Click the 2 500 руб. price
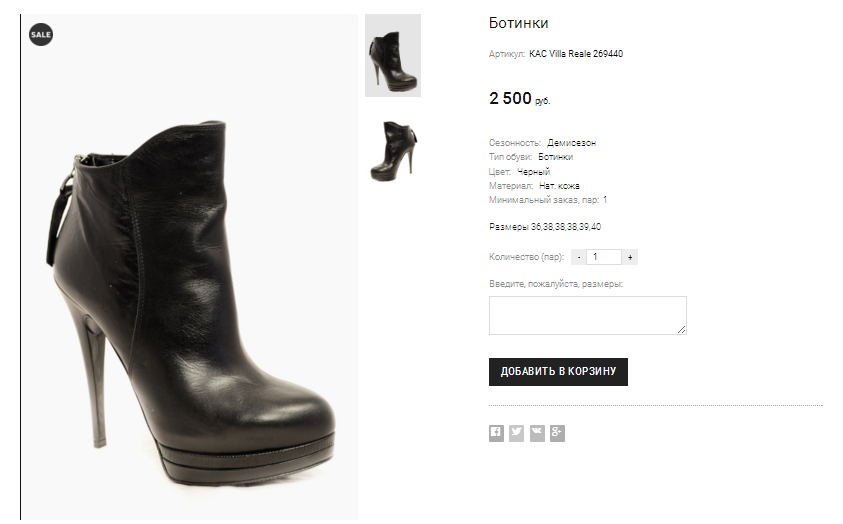 (519, 98)
